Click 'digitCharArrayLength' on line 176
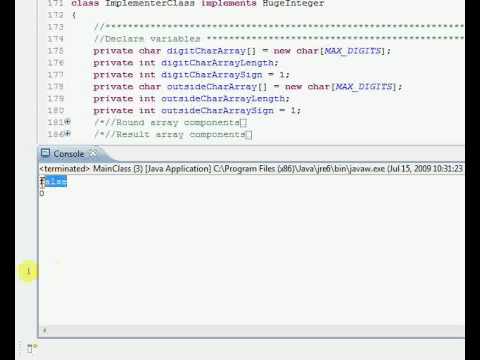Image resolution: width=480 pixels, height=360 pixels. 218,63
